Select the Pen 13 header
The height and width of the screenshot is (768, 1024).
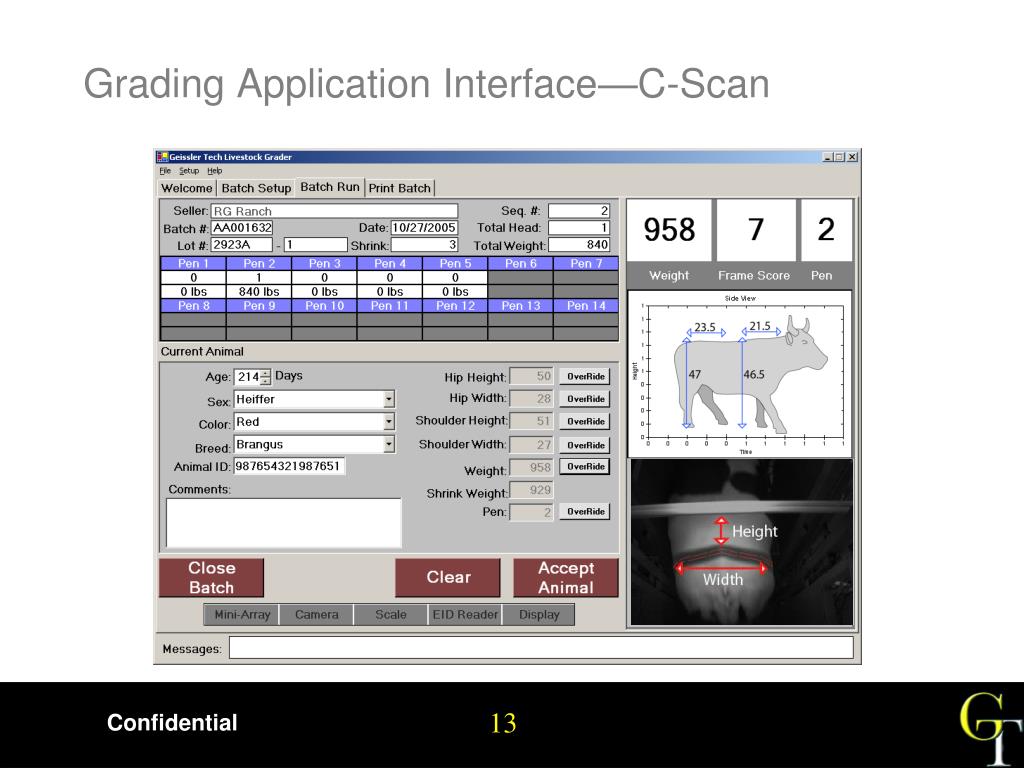[520, 306]
